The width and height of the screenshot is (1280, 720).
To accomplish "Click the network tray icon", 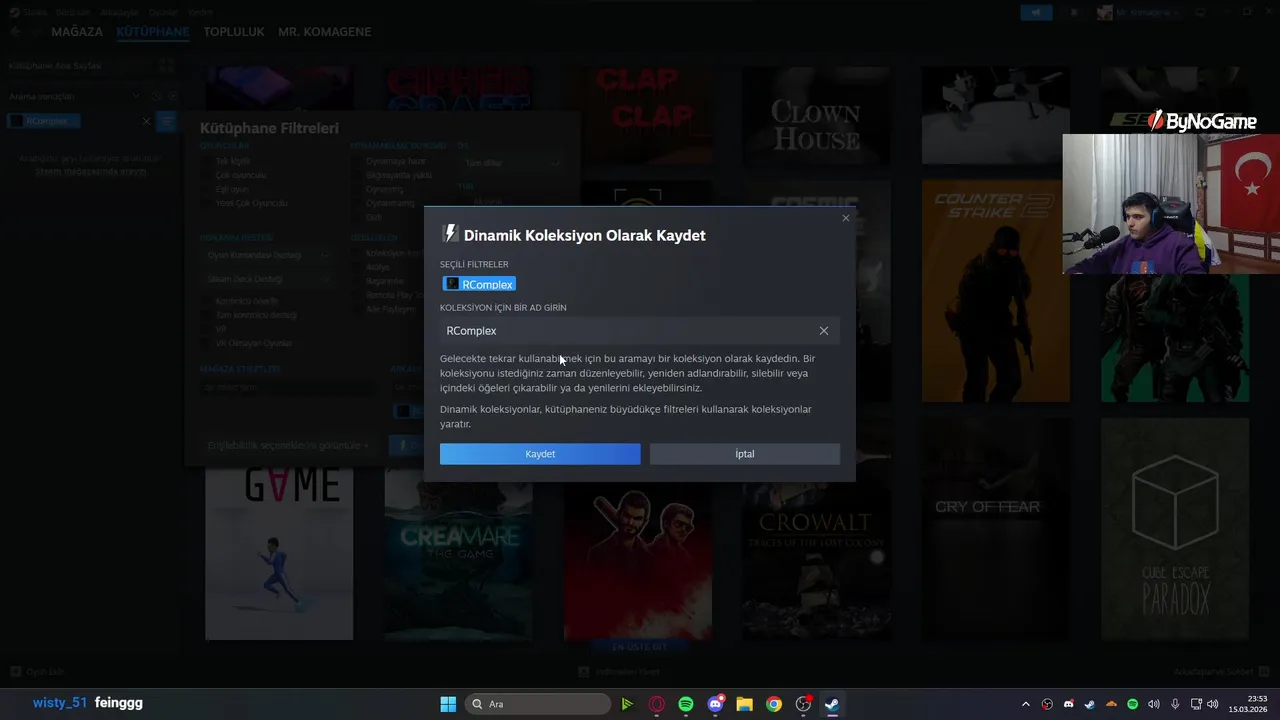I will 1196,704.
